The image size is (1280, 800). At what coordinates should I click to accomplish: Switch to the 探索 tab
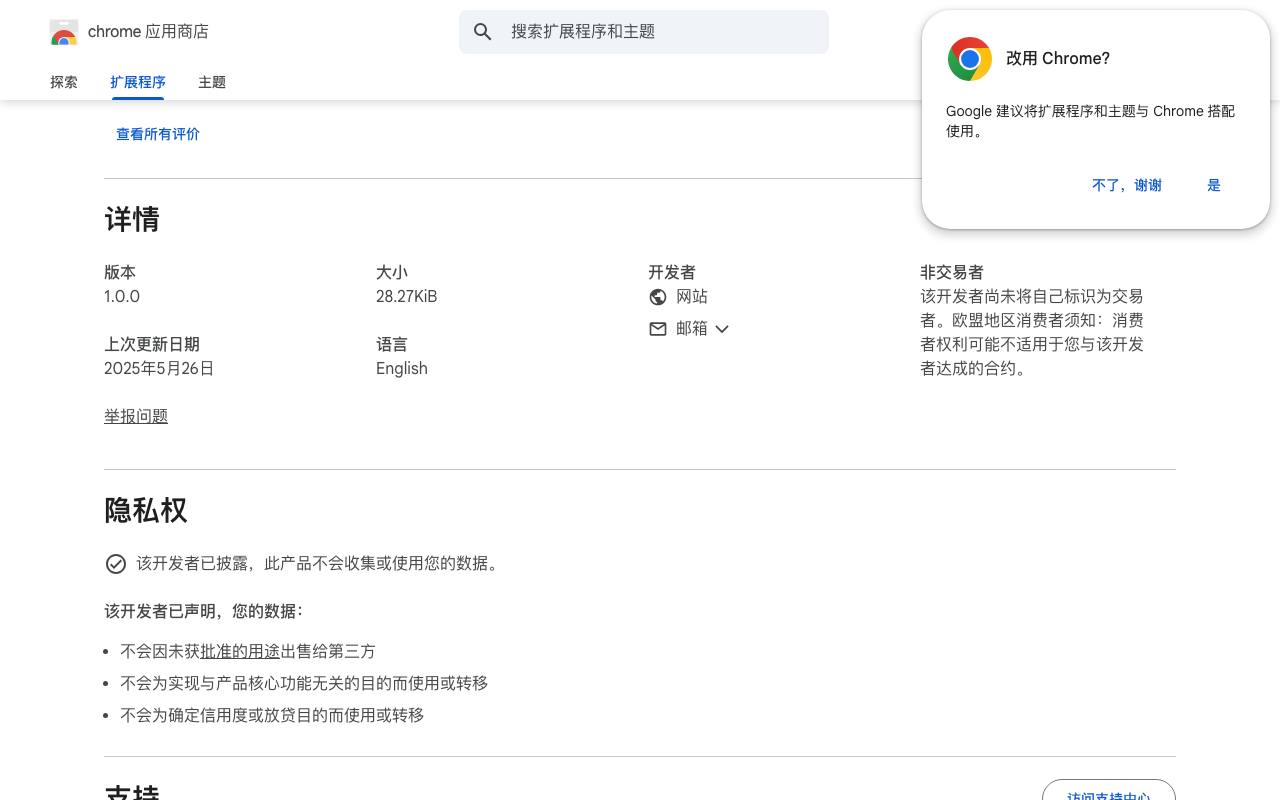(x=64, y=82)
